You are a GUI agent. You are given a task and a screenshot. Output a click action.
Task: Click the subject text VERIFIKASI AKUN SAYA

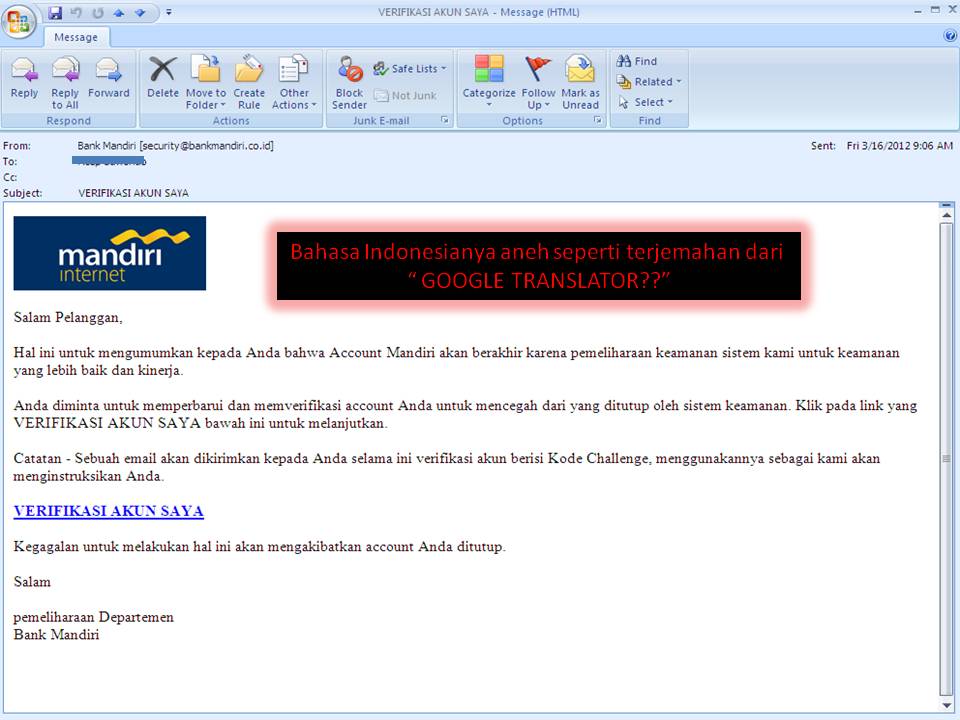133,193
